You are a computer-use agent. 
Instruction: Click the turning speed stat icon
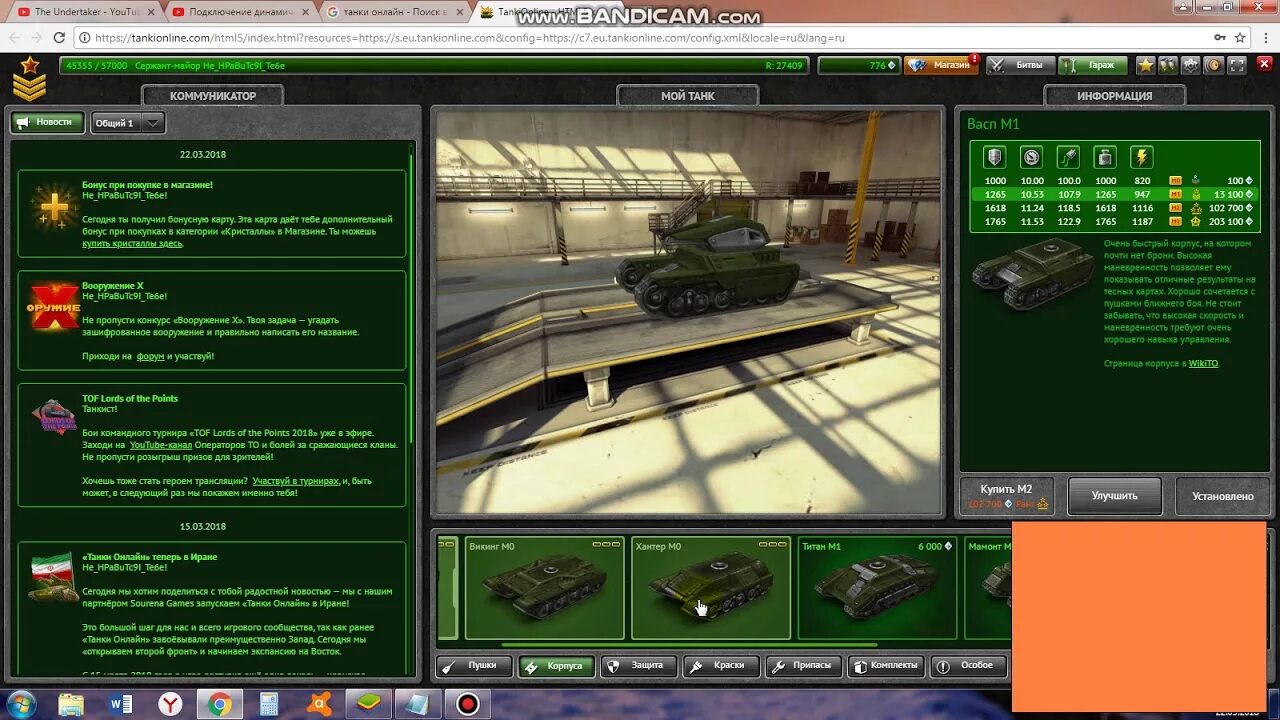pyautogui.click(x=1068, y=157)
